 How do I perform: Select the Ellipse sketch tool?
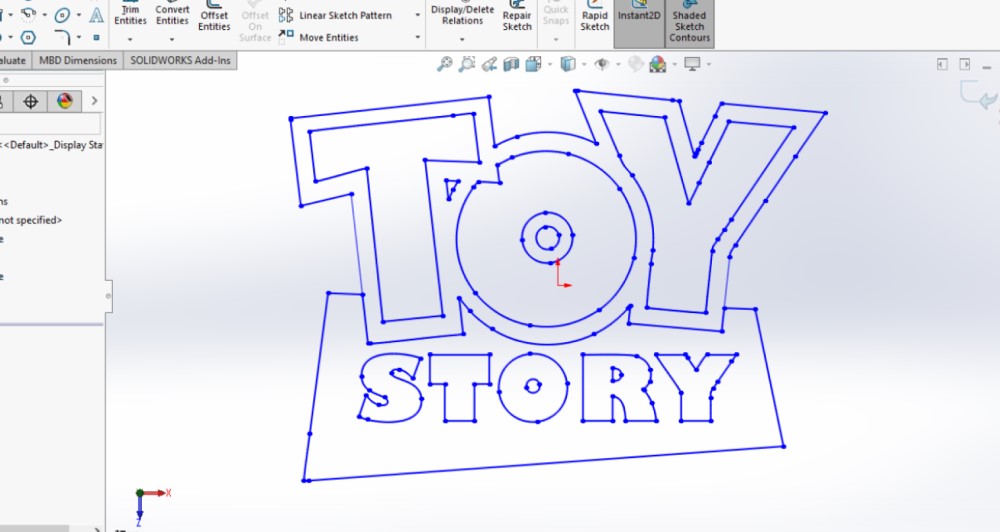(x=62, y=15)
